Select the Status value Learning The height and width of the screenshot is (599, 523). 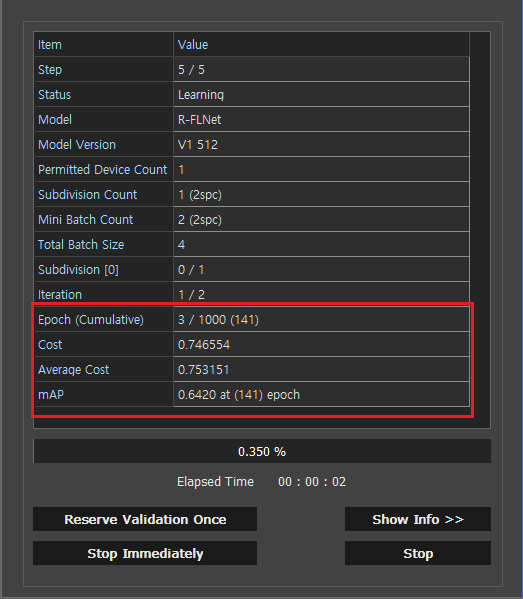coord(321,94)
